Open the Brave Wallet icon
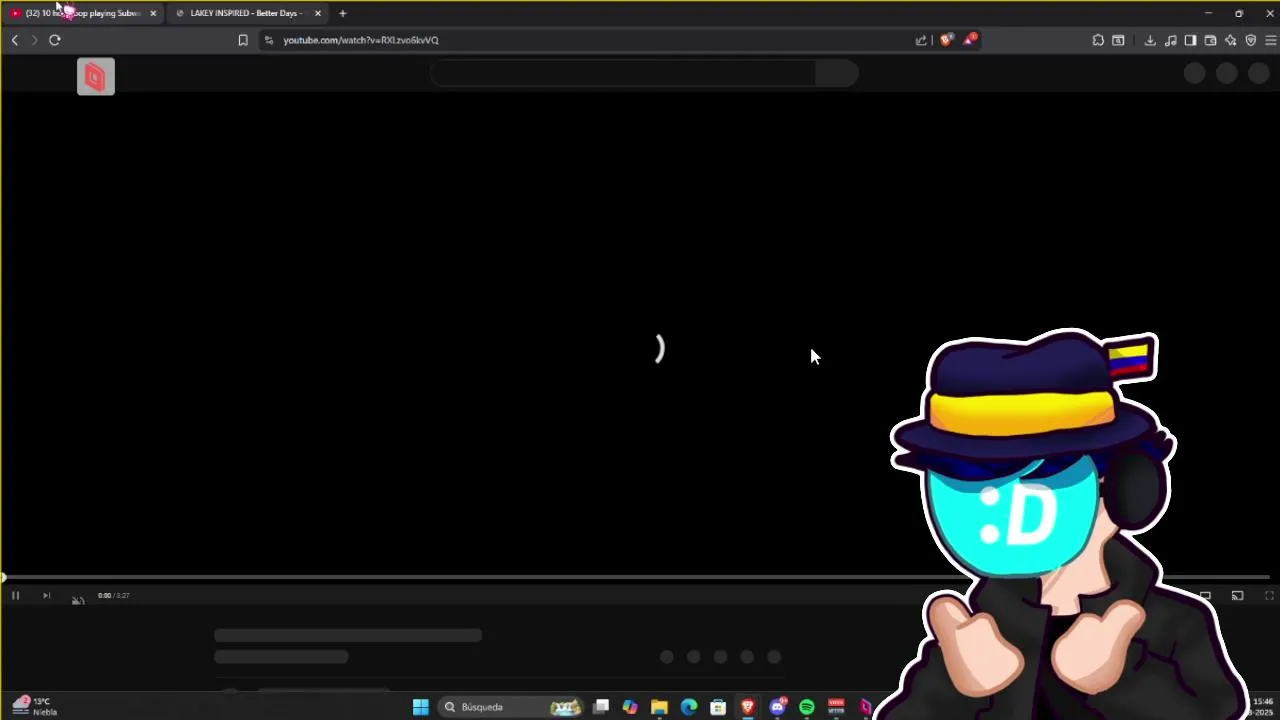The width and height of the screenshot is (1280, 720). (x=1210, y=40)
